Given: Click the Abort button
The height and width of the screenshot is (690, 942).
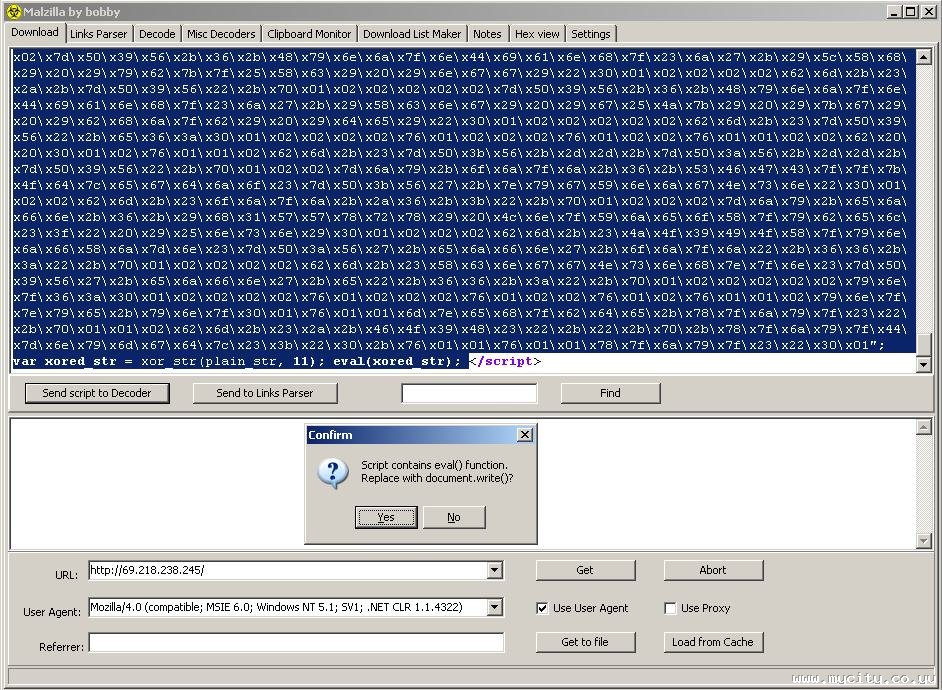Looking at the screenshot, I should coord(713,570).
